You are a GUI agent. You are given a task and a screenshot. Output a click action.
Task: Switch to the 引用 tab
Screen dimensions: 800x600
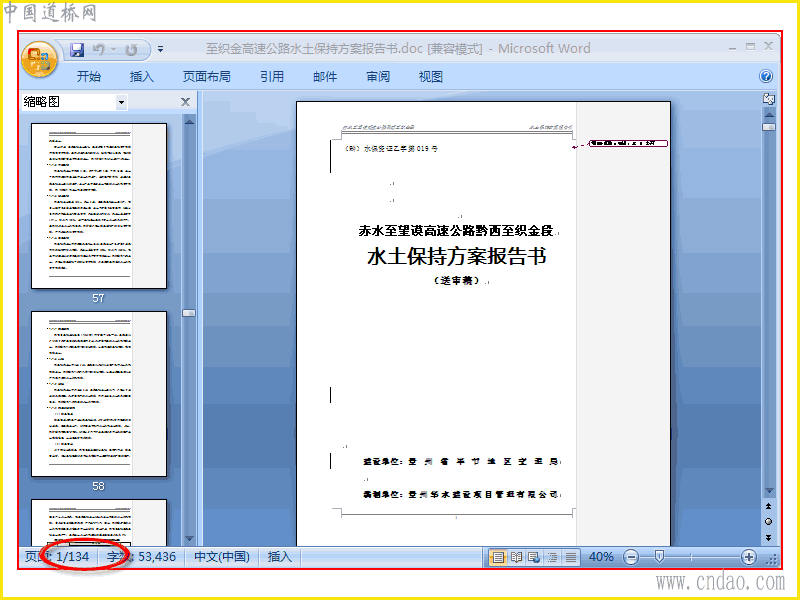tap(272, 77)
